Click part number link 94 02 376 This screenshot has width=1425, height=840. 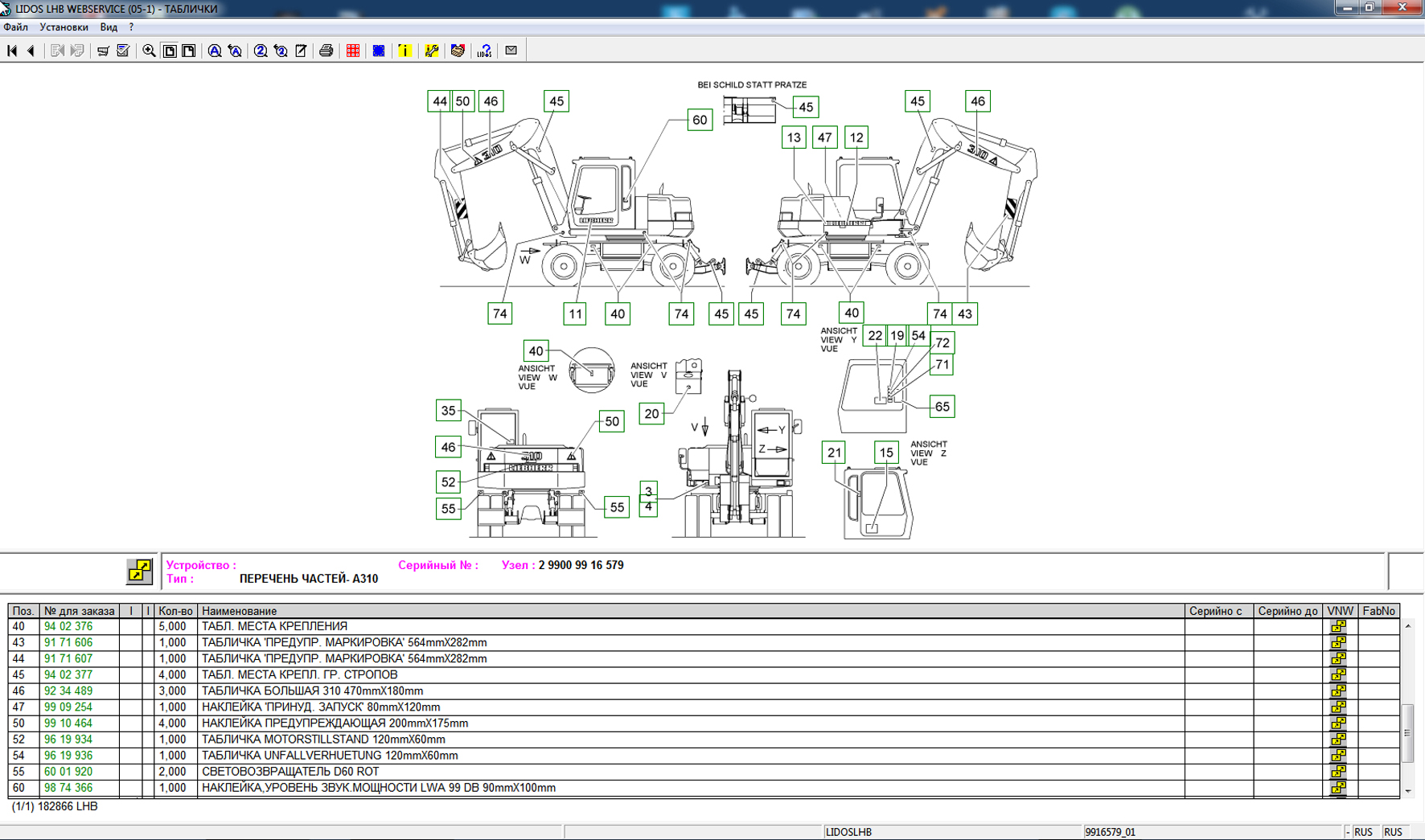coord(68,626)
